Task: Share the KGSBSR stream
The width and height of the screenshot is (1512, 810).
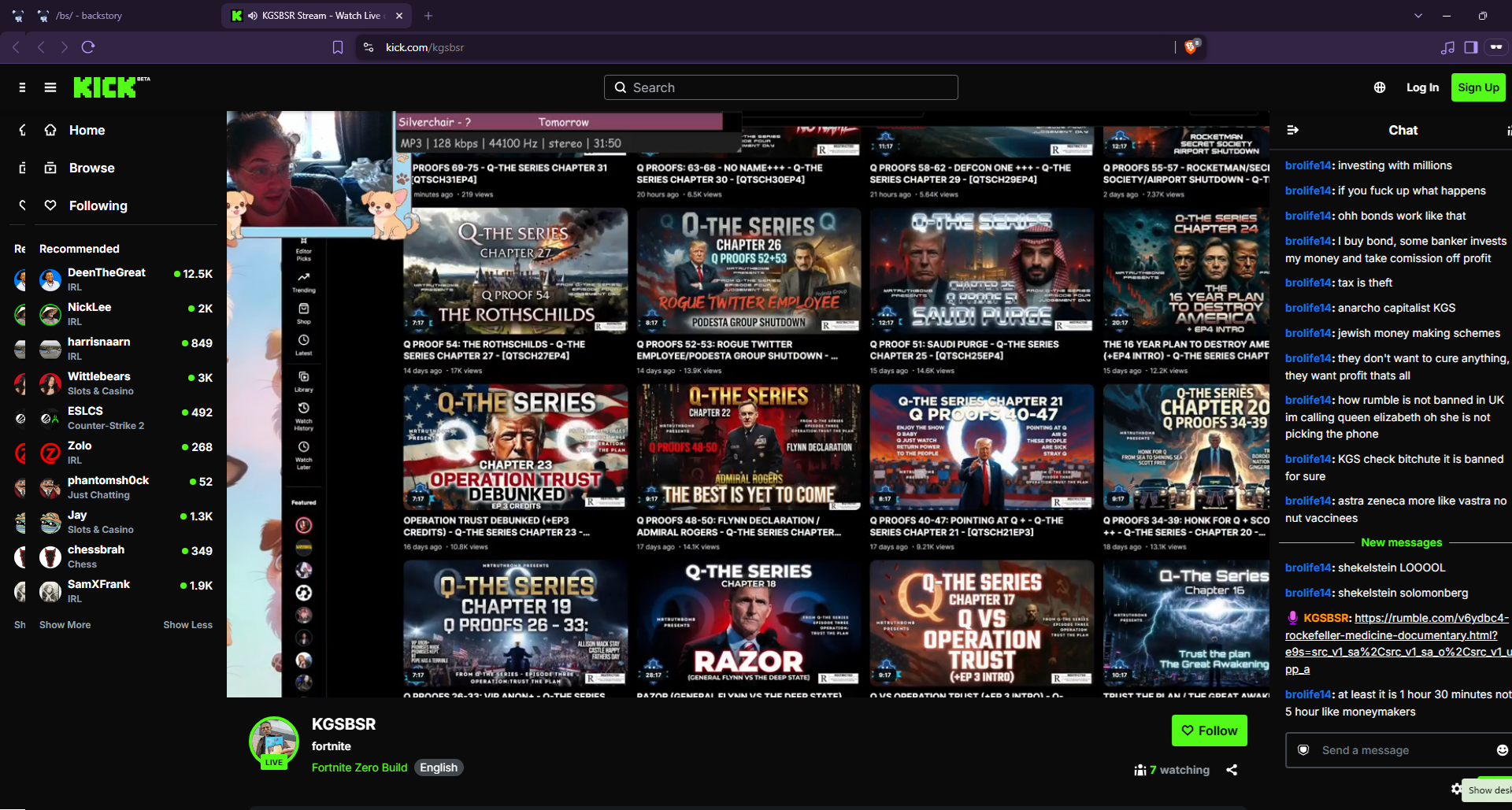Action: coord(1232,770)
